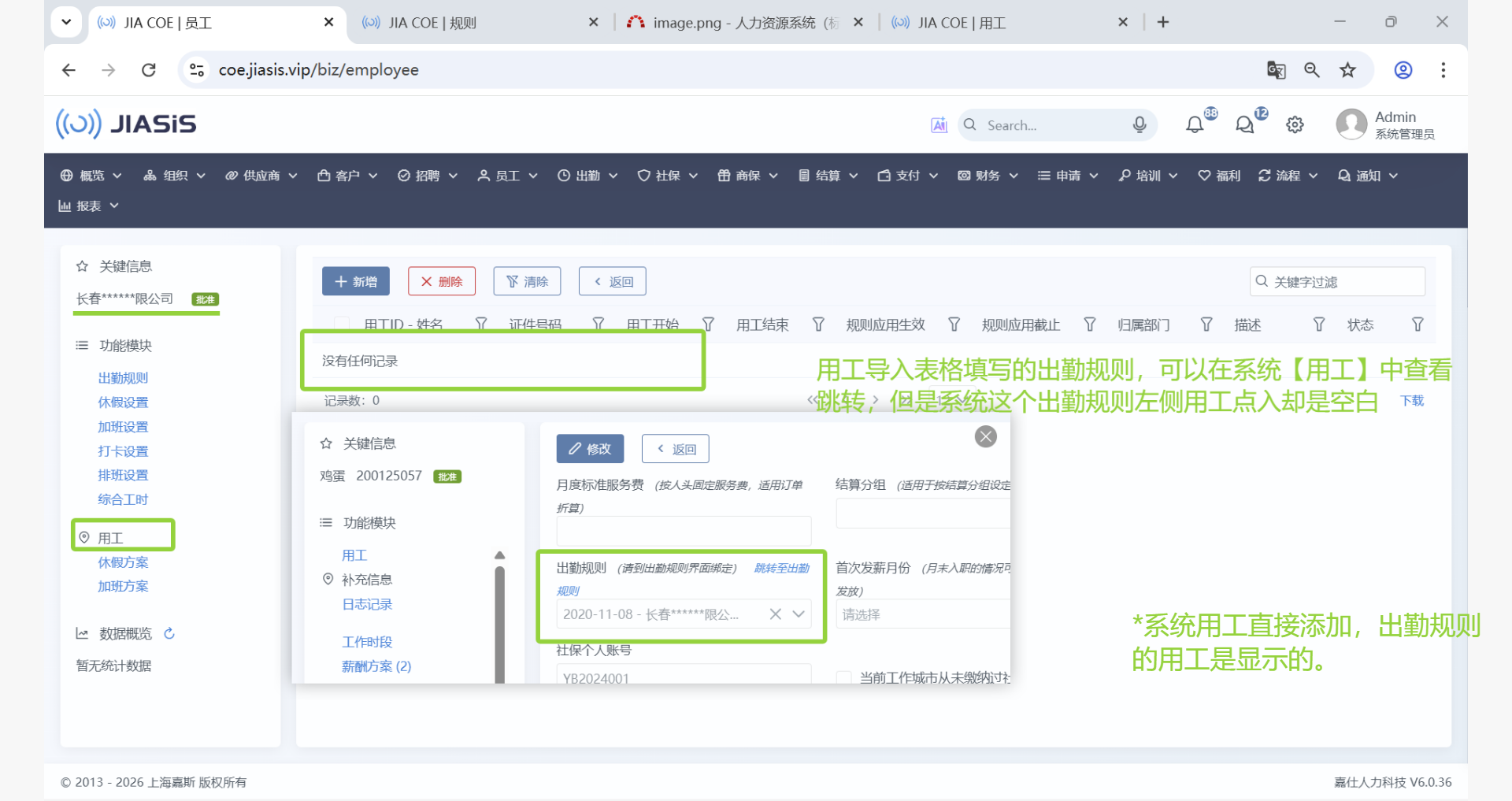Refresh the 数据概览 statistics icon

click(169, 633)
